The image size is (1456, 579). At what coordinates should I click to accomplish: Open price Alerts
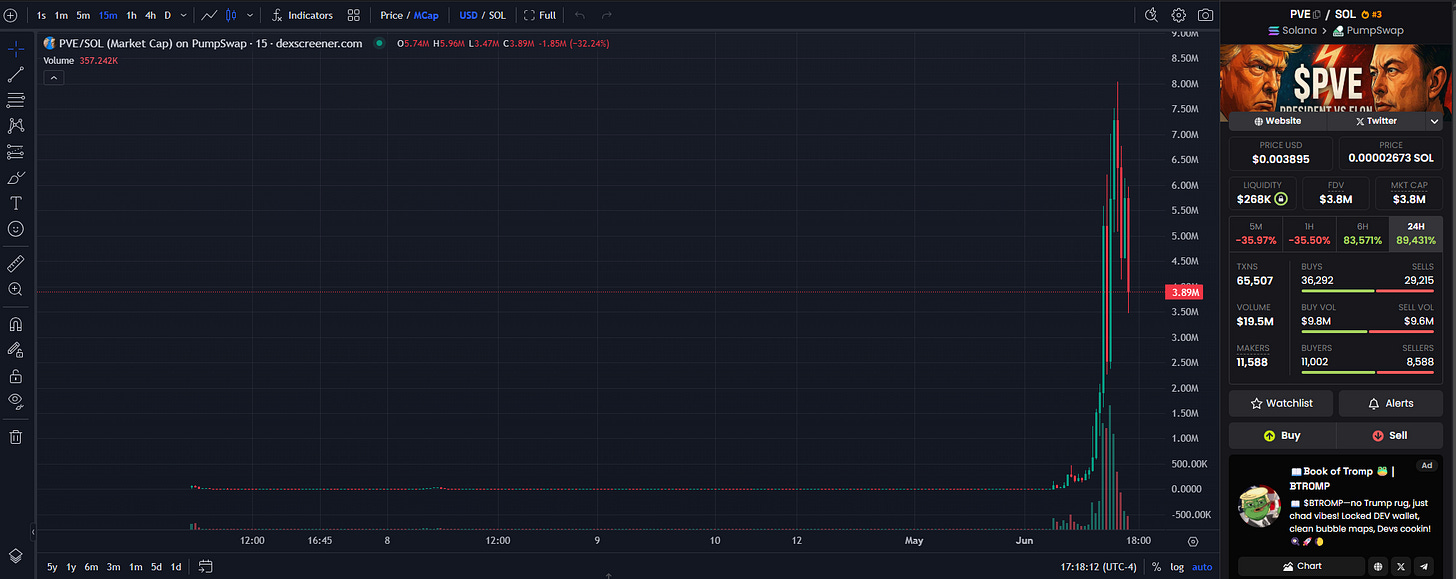coord(1391,403)
